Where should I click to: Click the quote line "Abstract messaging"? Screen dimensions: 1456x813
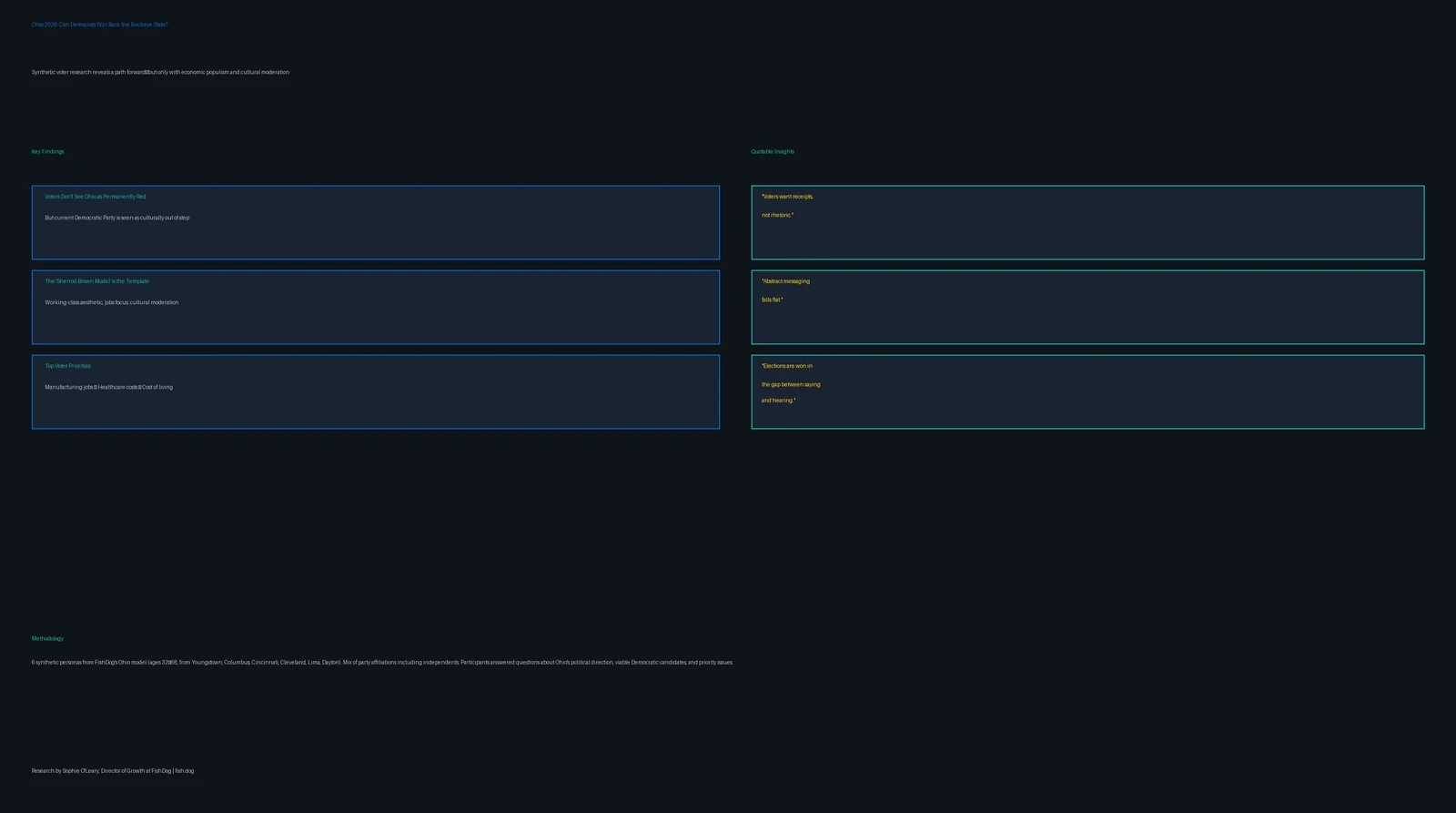click(x=786, y=281)
